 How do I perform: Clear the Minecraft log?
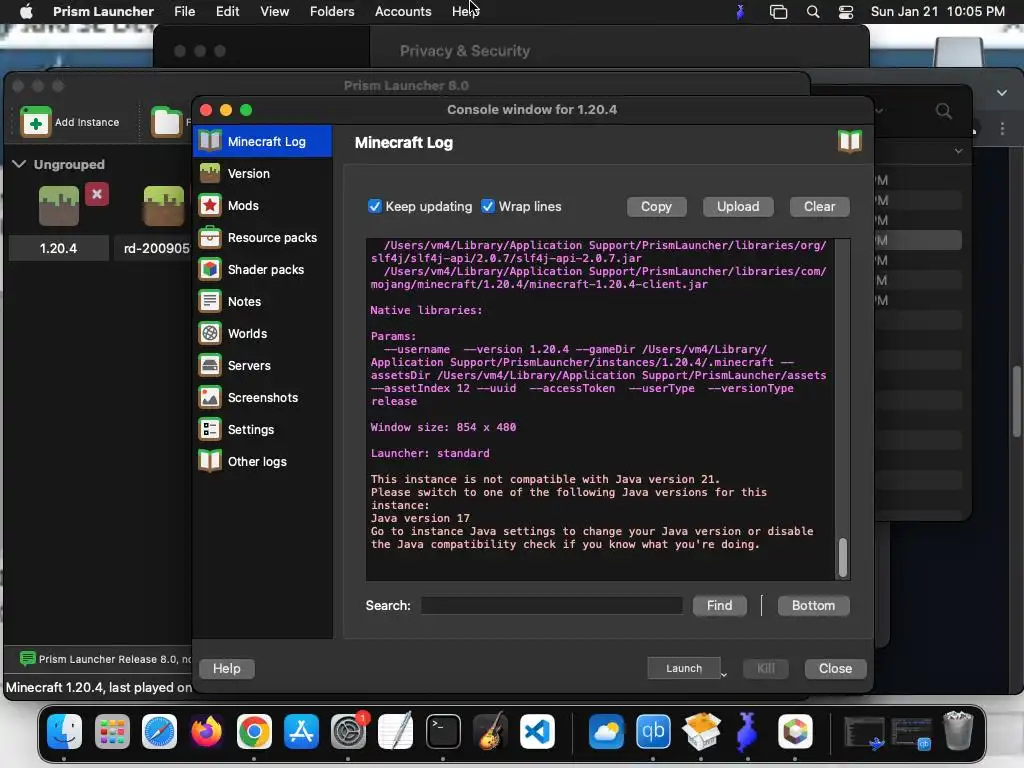coord(819,206)
